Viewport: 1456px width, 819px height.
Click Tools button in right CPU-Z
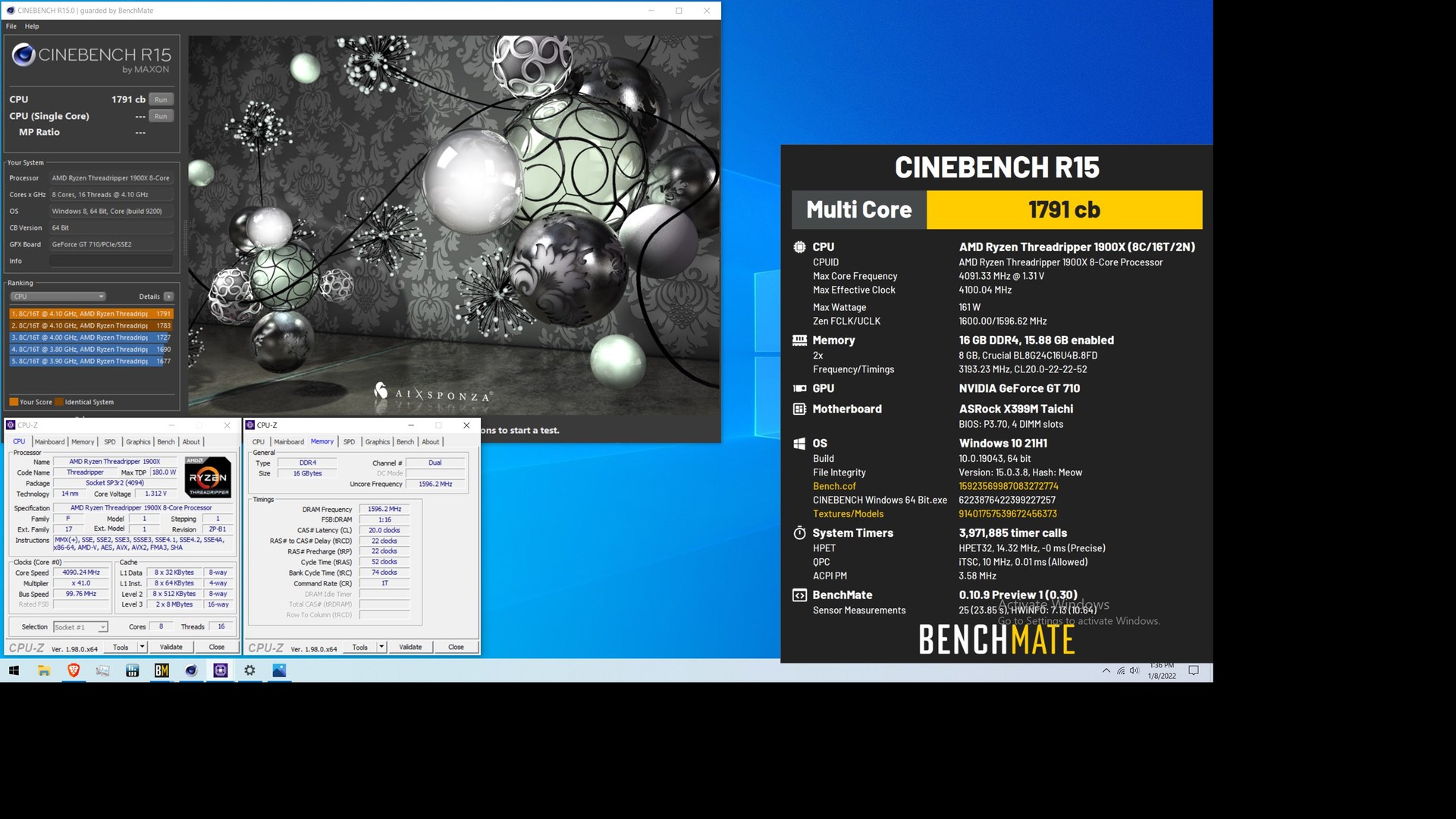tap(360, 648)
